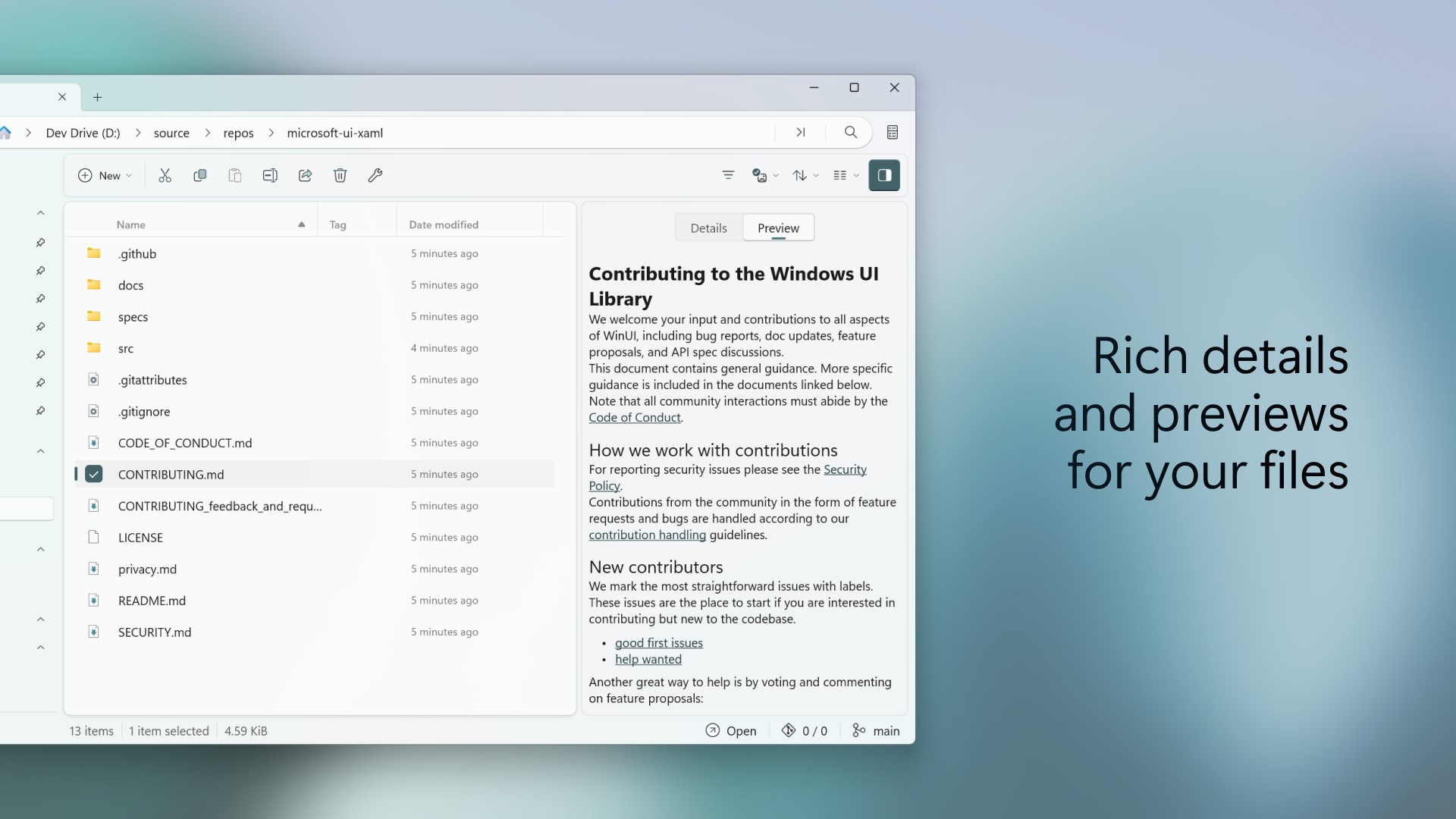Open the Sort options dropdown
1456x819 pixels.
pos(805,175)
